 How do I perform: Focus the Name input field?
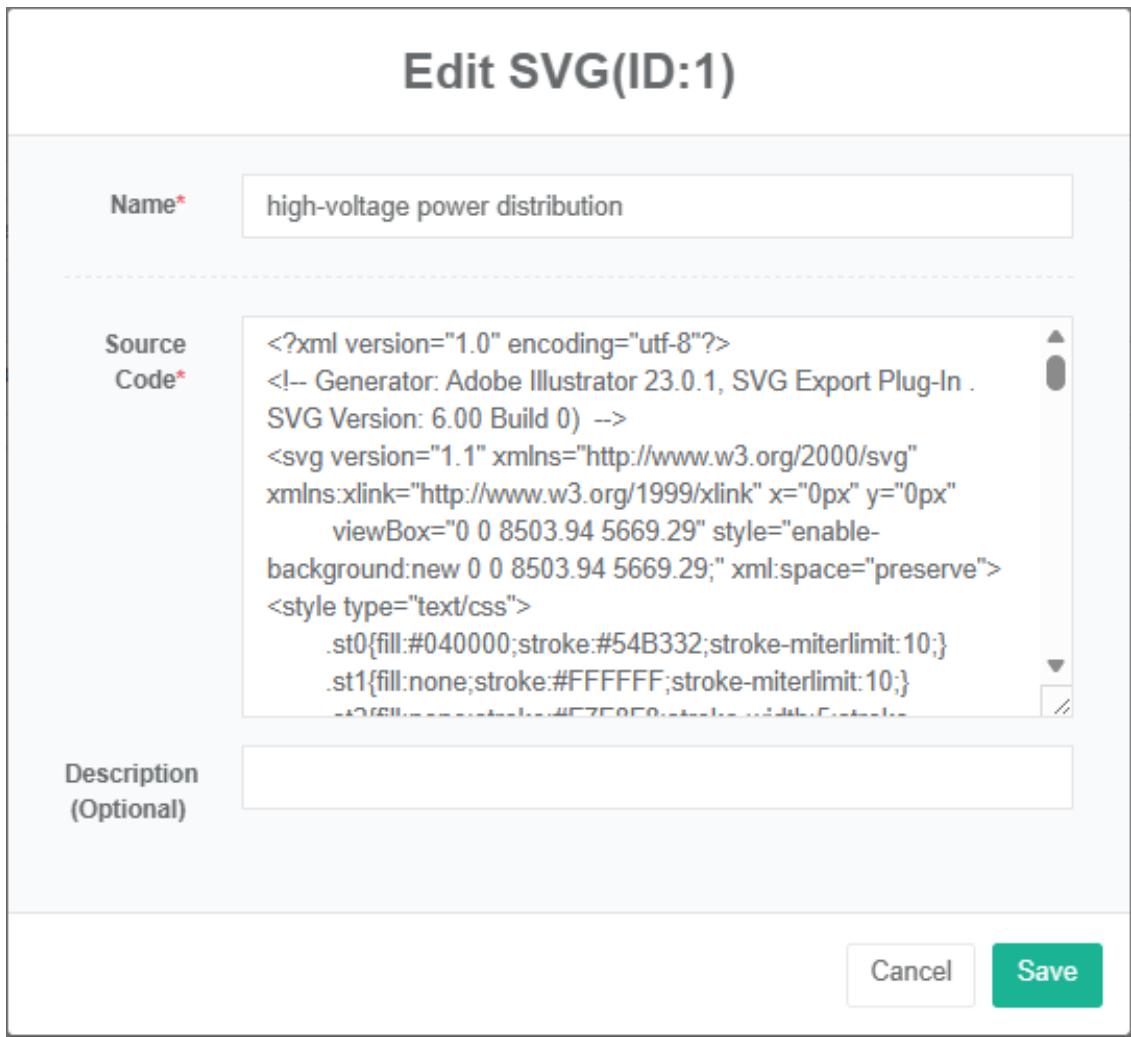[x=656, y=207]
